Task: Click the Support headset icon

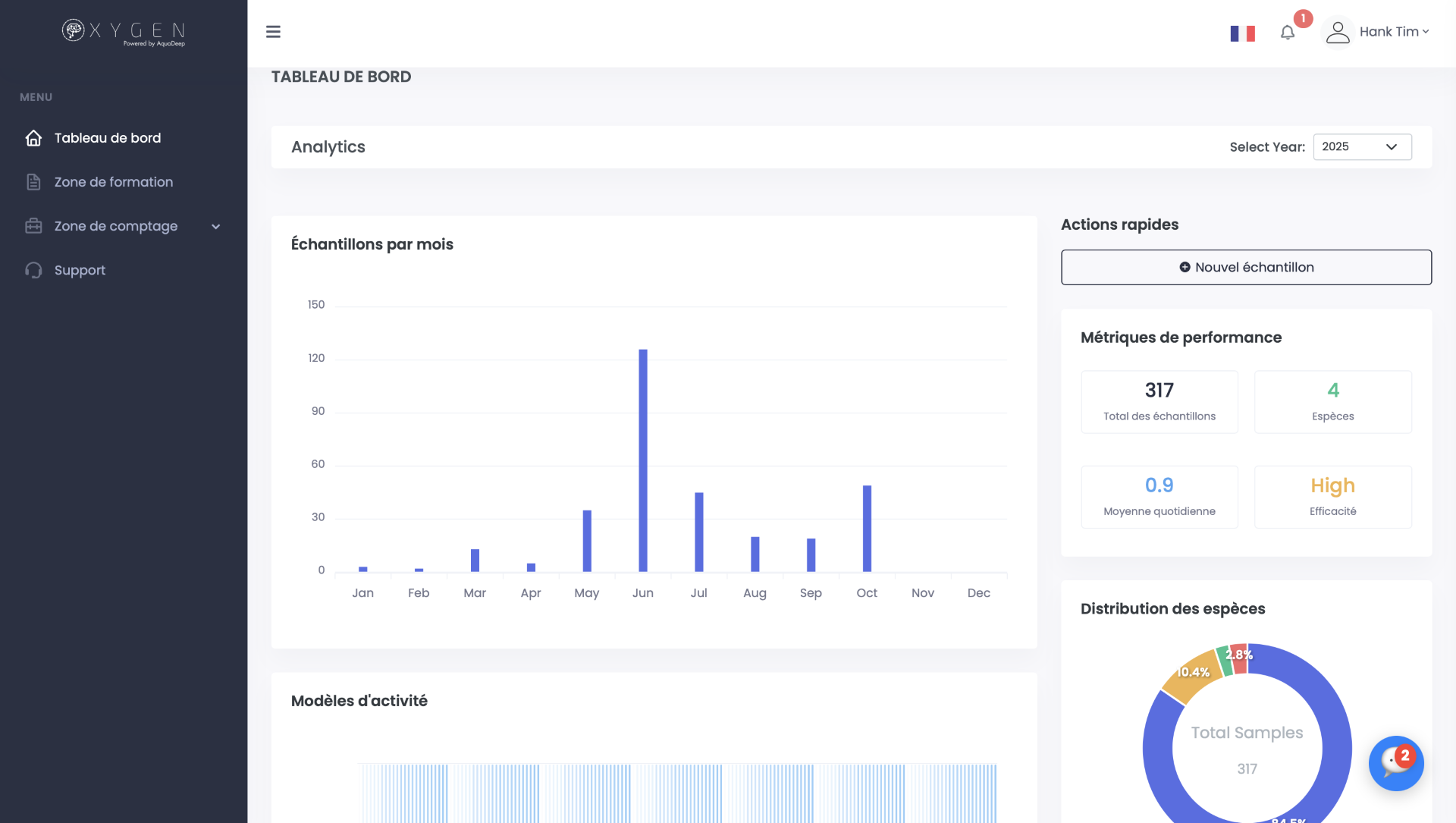Action: (x=33, y=270)
